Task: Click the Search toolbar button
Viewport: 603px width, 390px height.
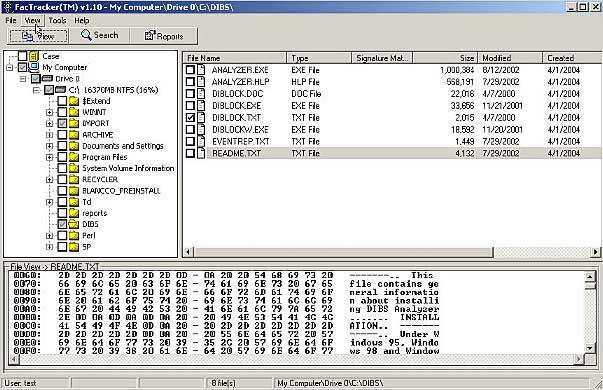Action: coord(100,35)
